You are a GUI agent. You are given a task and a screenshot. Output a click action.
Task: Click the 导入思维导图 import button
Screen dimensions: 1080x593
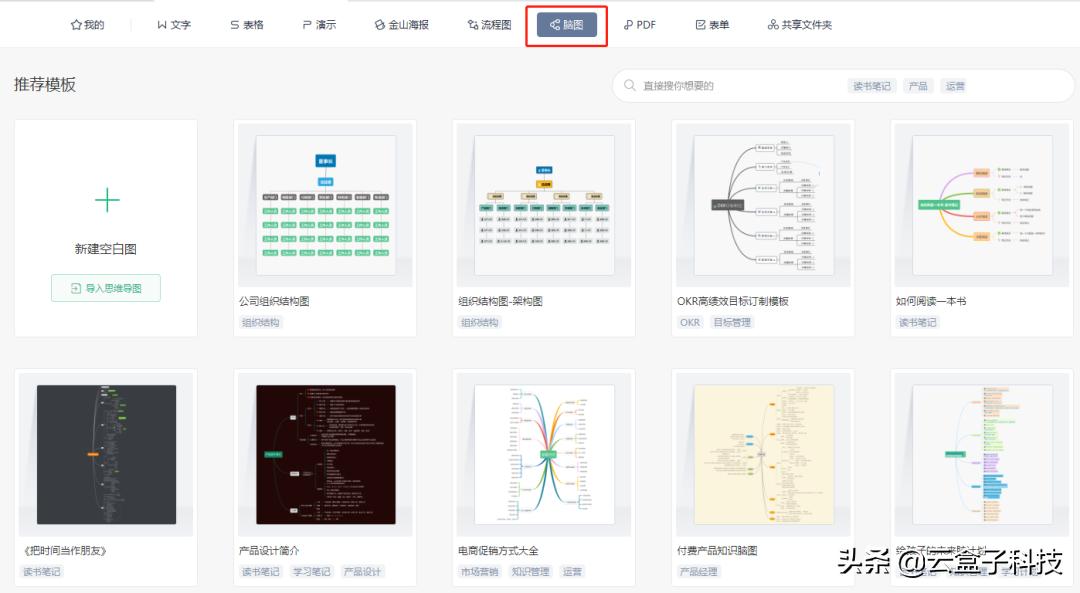106,288
